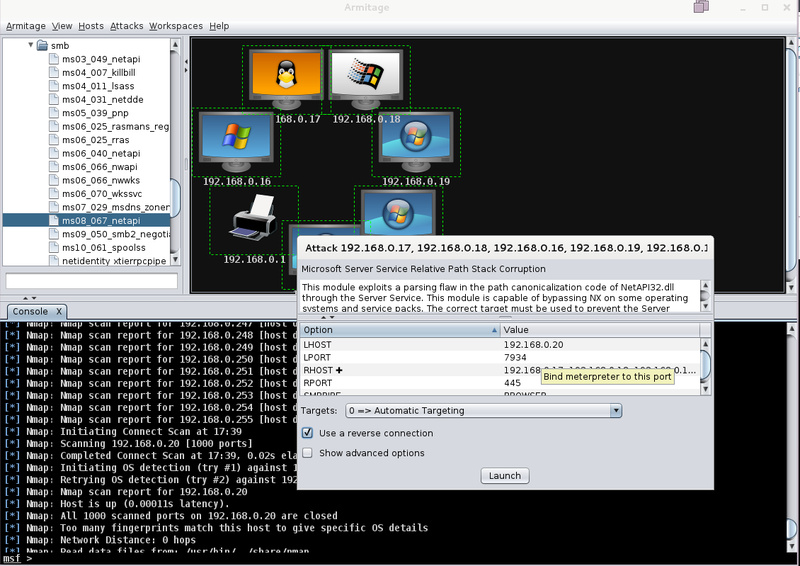Select the Linux host 192.168.0.17 icon

tap(286, 79)
